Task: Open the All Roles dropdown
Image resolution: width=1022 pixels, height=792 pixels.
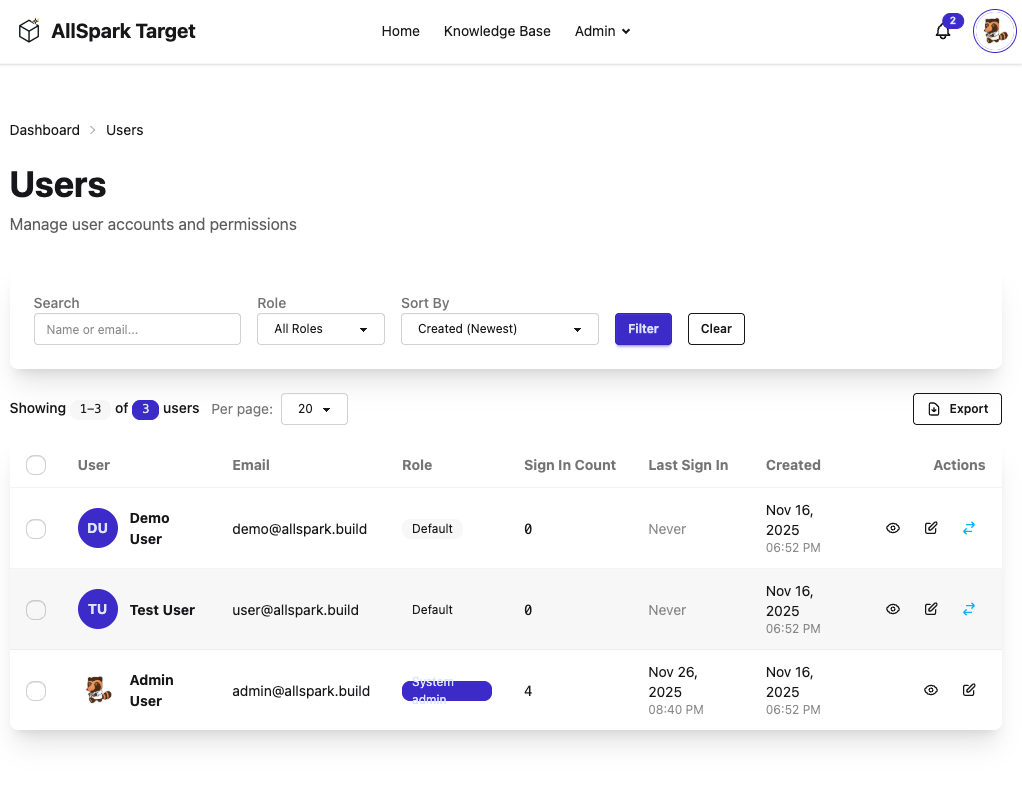Action: click(320, 328)
